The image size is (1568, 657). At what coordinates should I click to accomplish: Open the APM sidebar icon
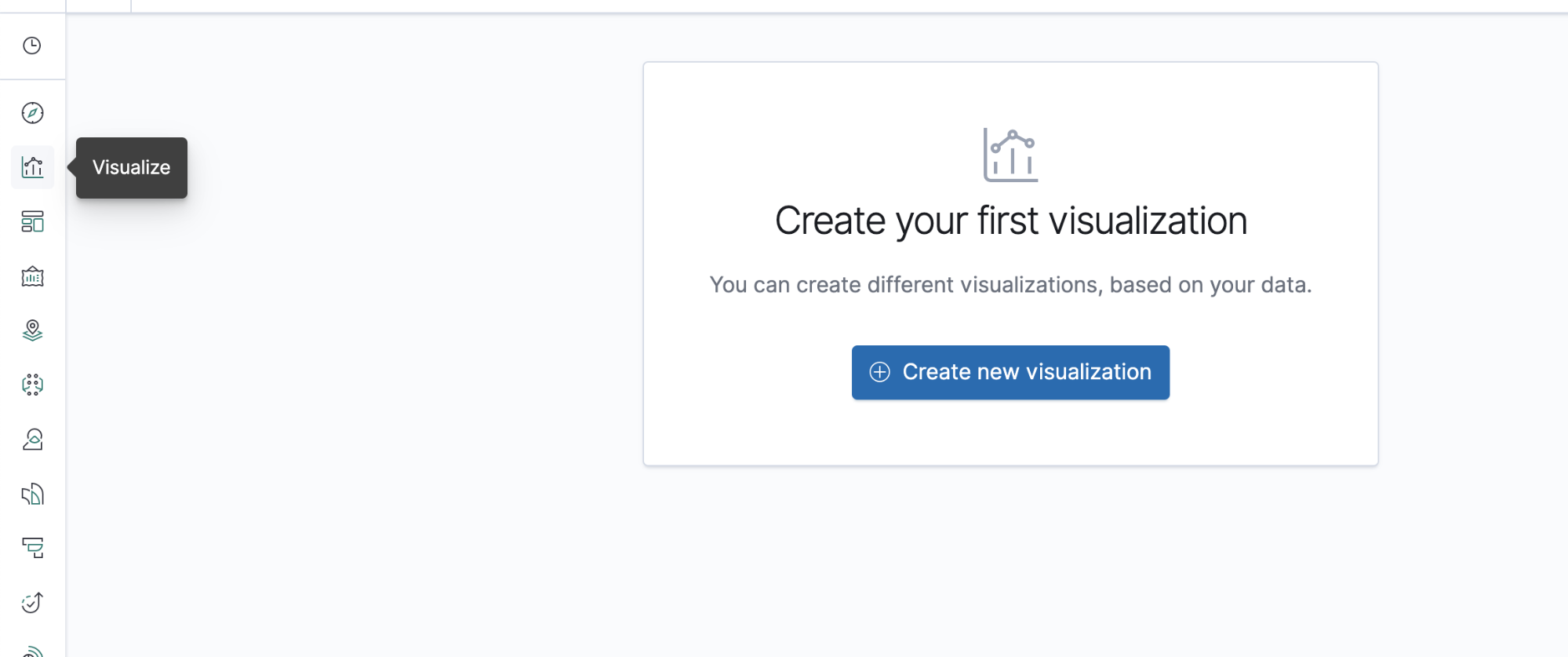tap(32, 548)
